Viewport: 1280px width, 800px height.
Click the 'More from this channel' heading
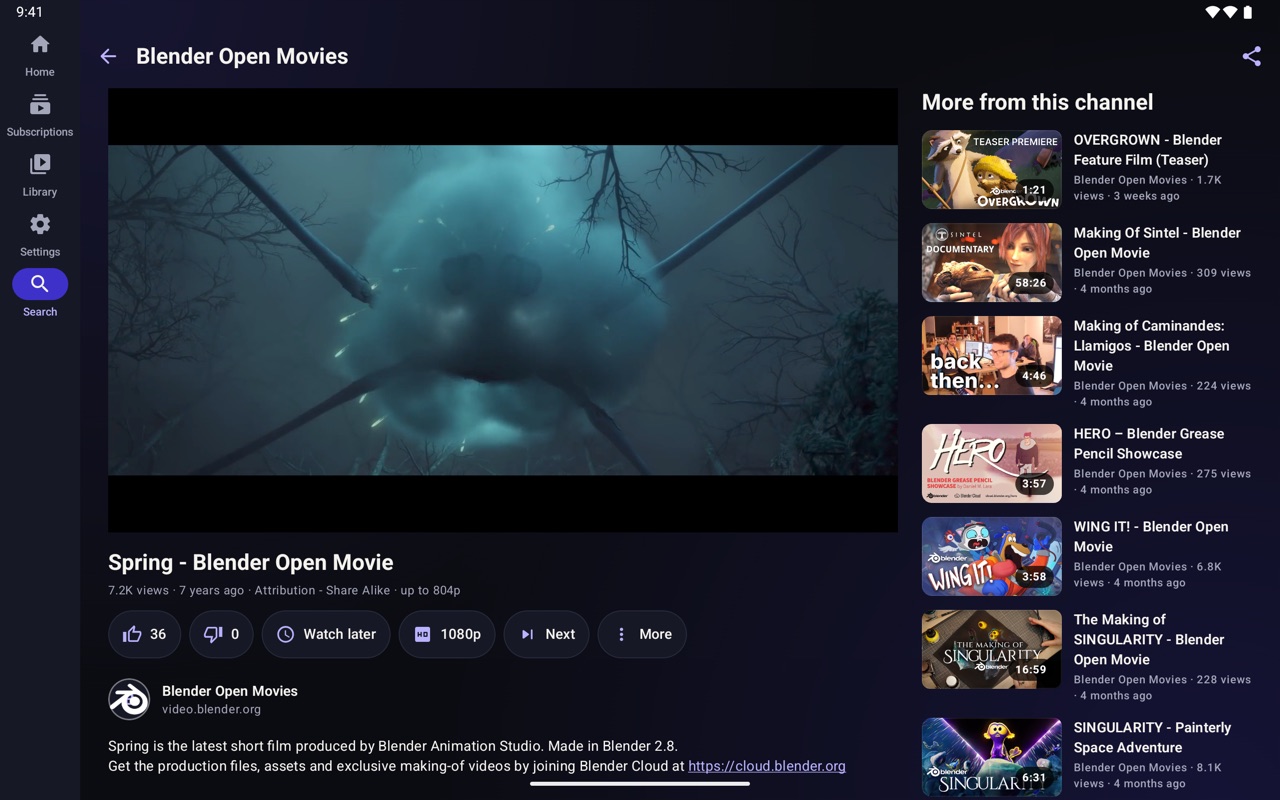click(x=1037, y=102)
